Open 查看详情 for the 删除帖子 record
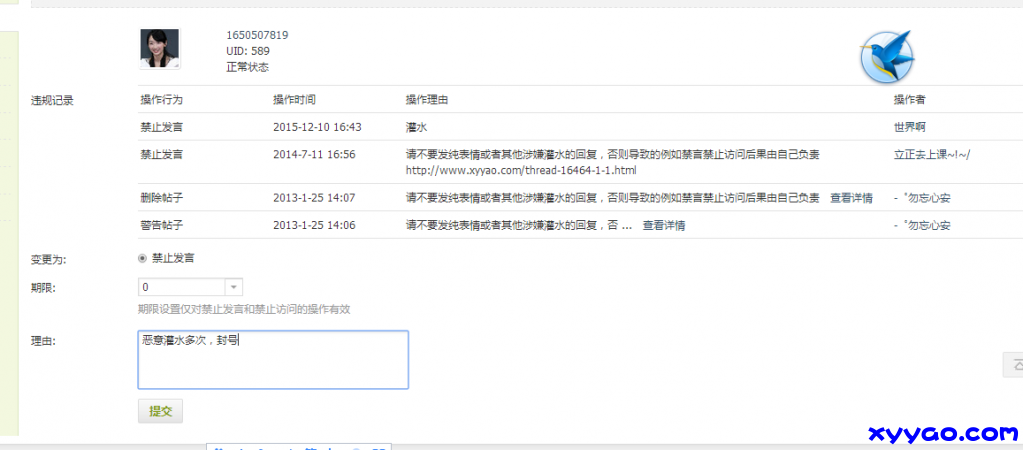Image resolution: width=1023 pixels, height=450 pixels. coord(851,198)
